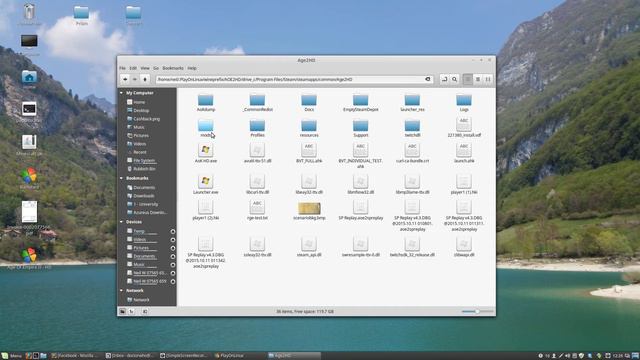The width and height of the screenshot is (640, 360).
Task: Select the Docs folder
Action: [309, 103]
